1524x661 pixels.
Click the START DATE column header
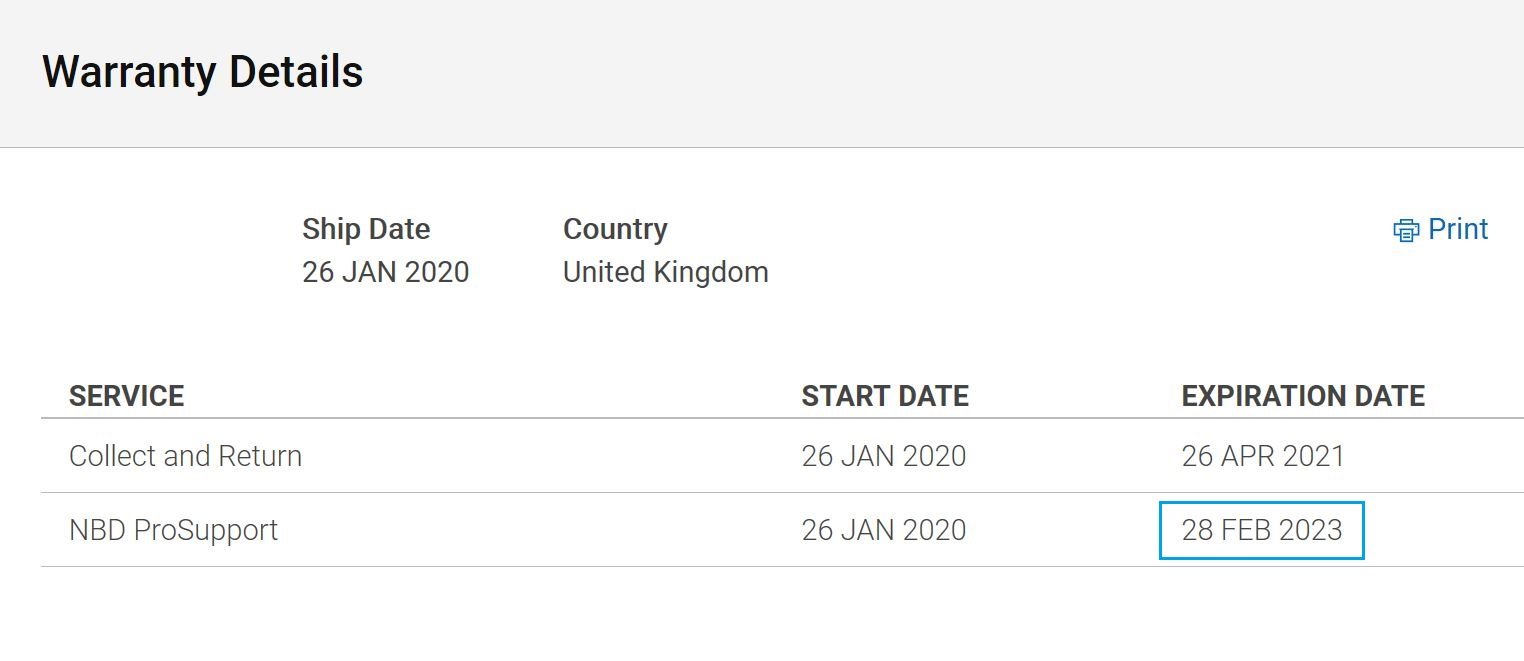pyautogui.click(x=885, y=396)
